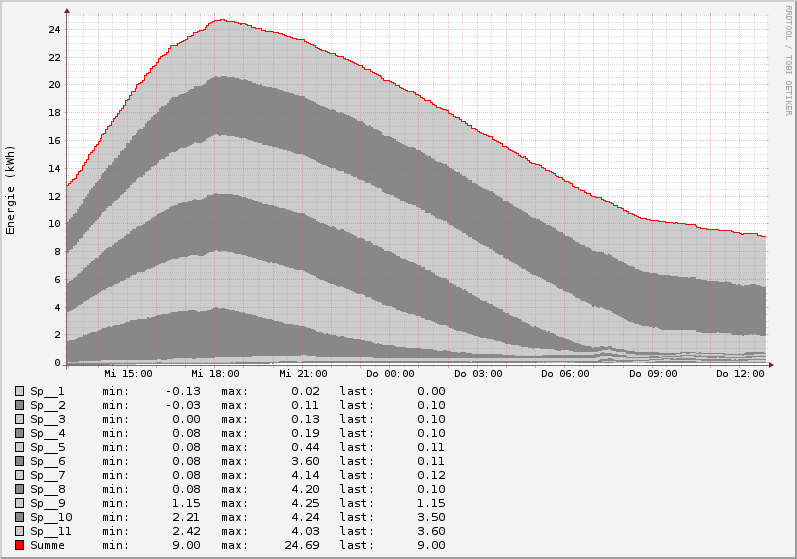This screenshot has height=559, width=797.
Task: Select the Sp__9 legend color square
Action: pyautogui.click(x=19, y=503)
